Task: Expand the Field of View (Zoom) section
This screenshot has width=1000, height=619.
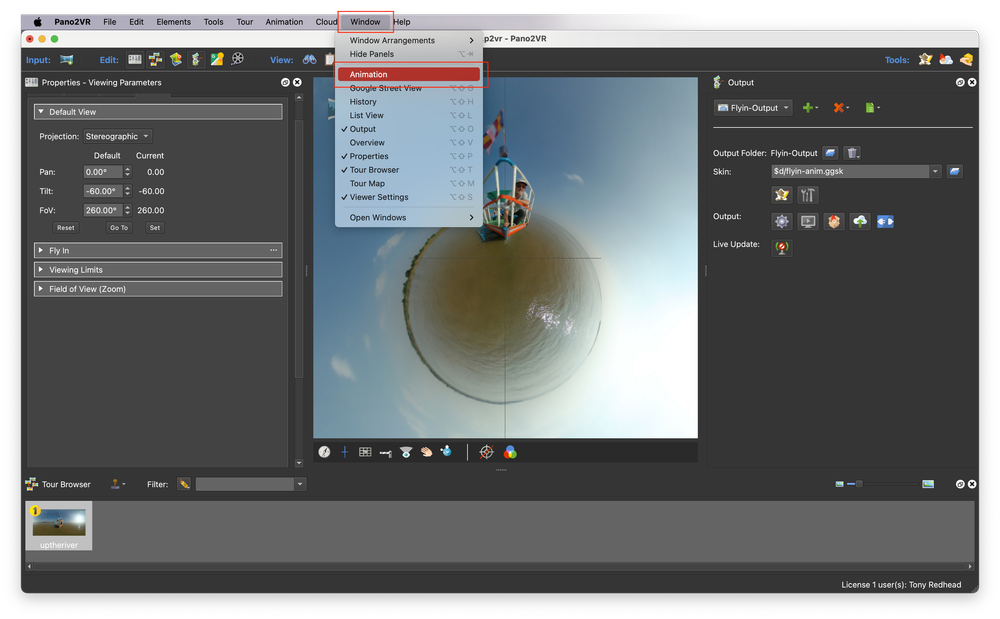Action: (158, 289)
